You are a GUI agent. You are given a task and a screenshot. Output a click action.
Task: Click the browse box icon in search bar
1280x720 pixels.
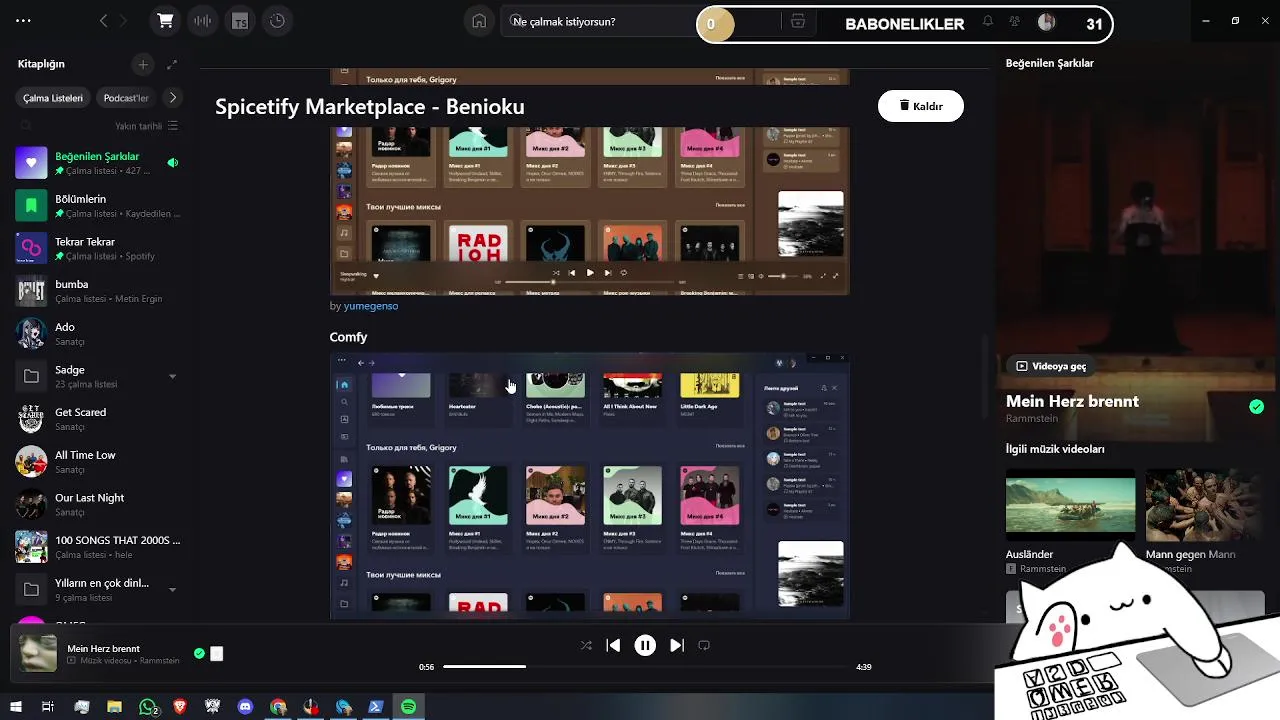tap(797, 22)
